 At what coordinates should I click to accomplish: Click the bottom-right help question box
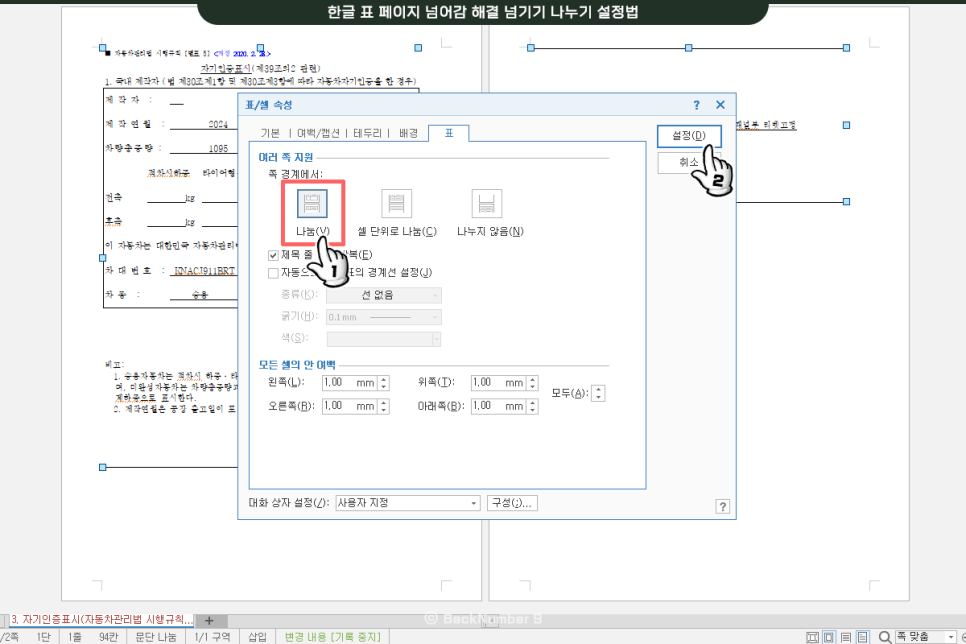pos(723,507)
